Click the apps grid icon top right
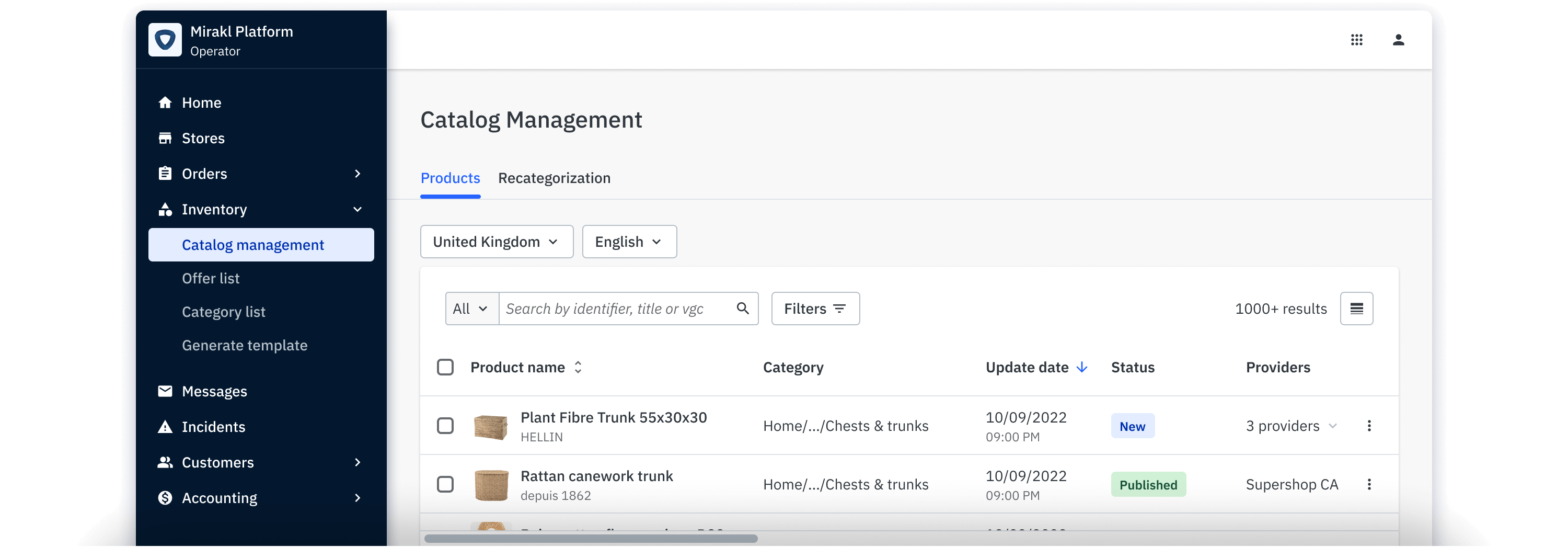 (x=1357, y=40)
